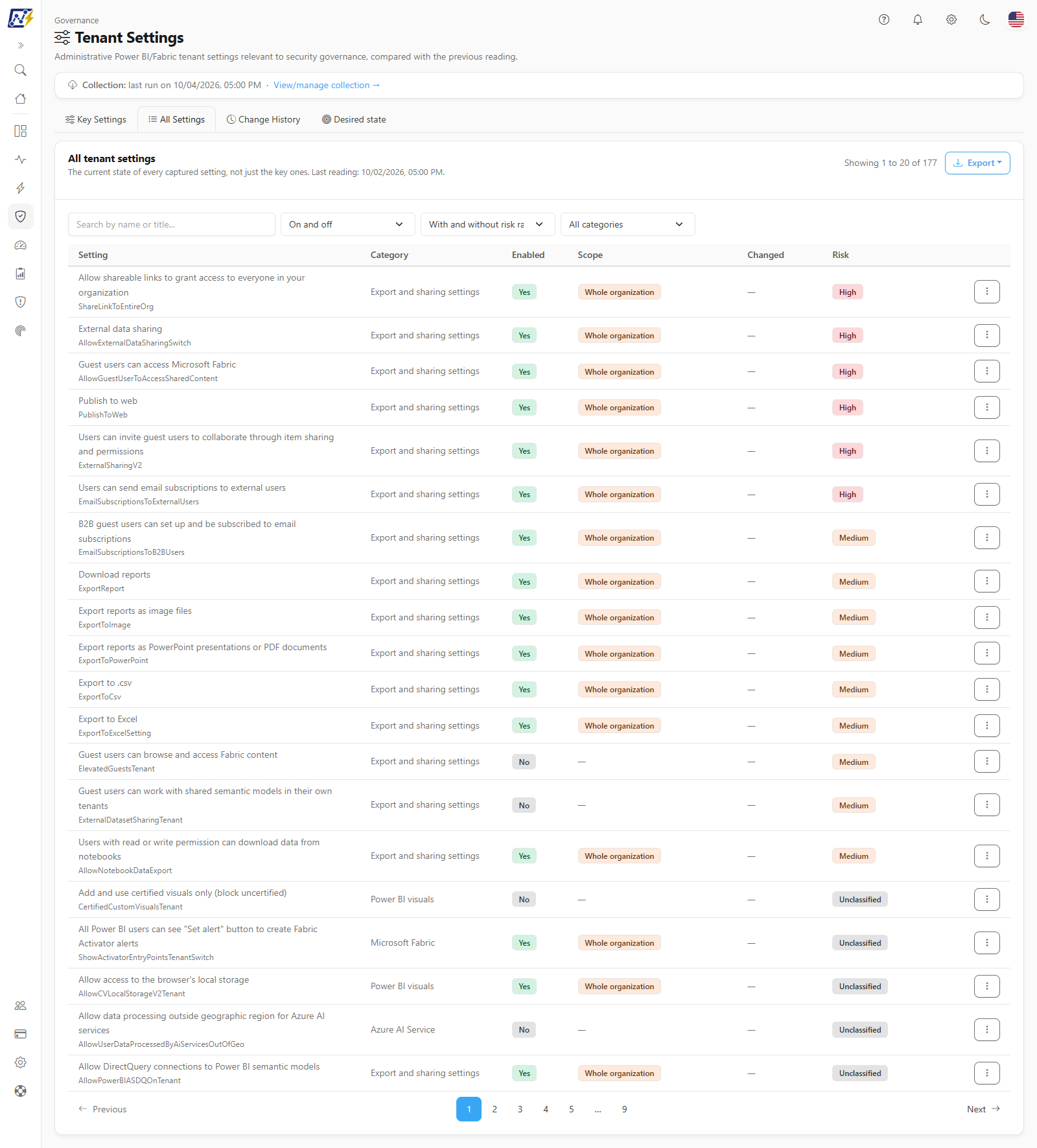
Task: Select the All Settings tab
Action: (x=176, y=119)
